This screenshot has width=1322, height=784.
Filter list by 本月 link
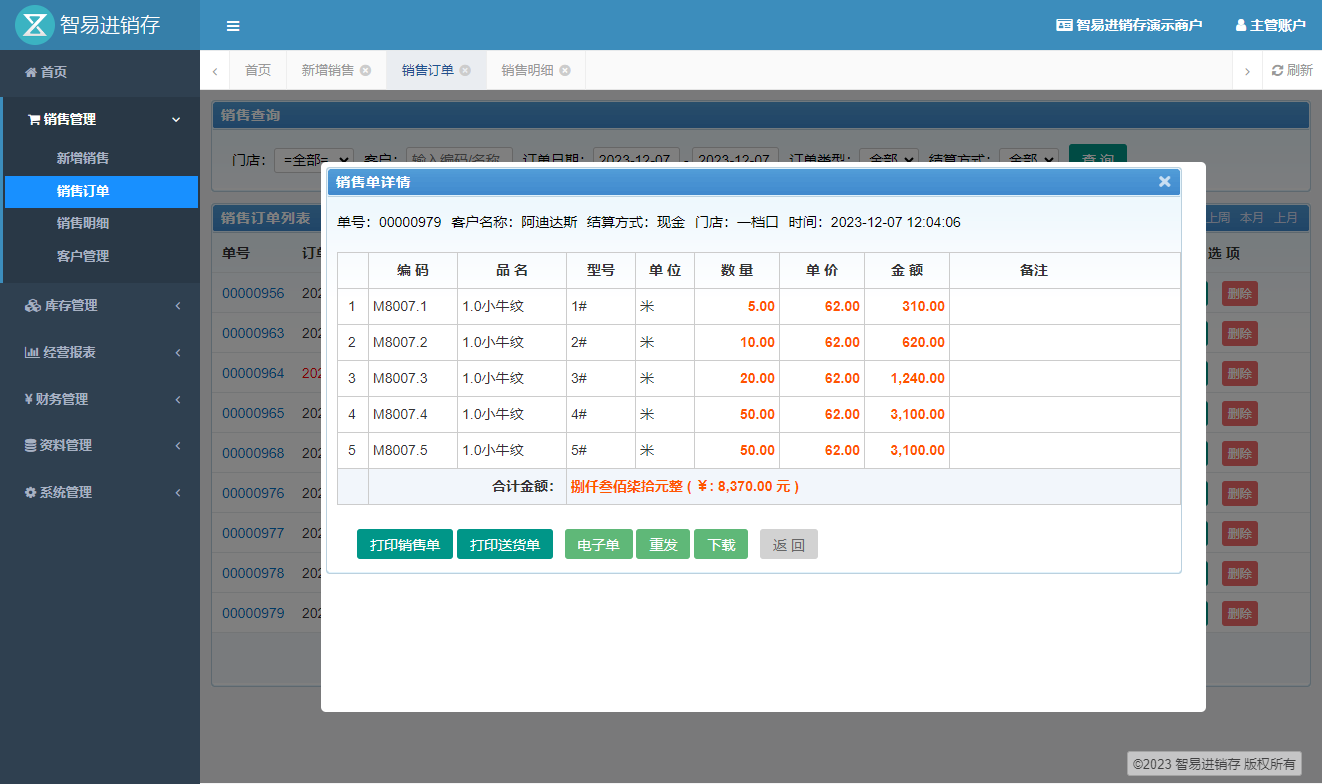(1252, 218)
